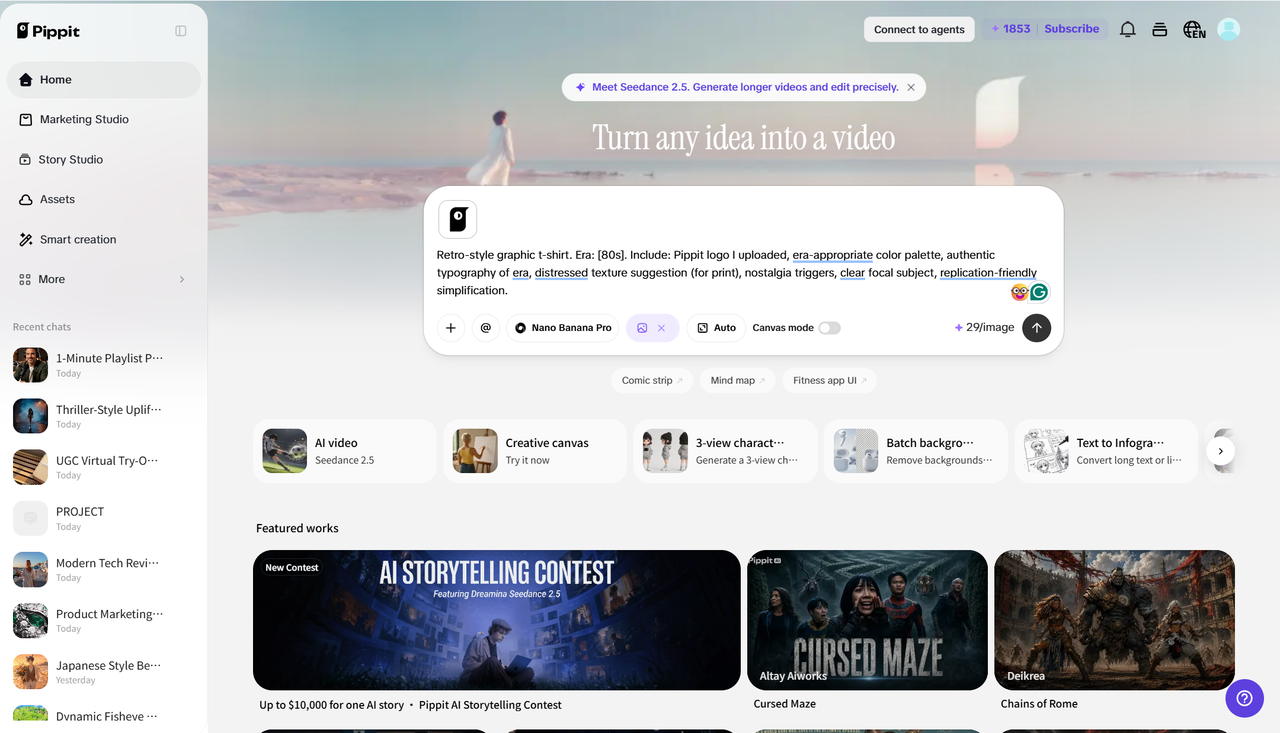Open the Product Marketing… recent chat
1280x733 pixels.
104,621
